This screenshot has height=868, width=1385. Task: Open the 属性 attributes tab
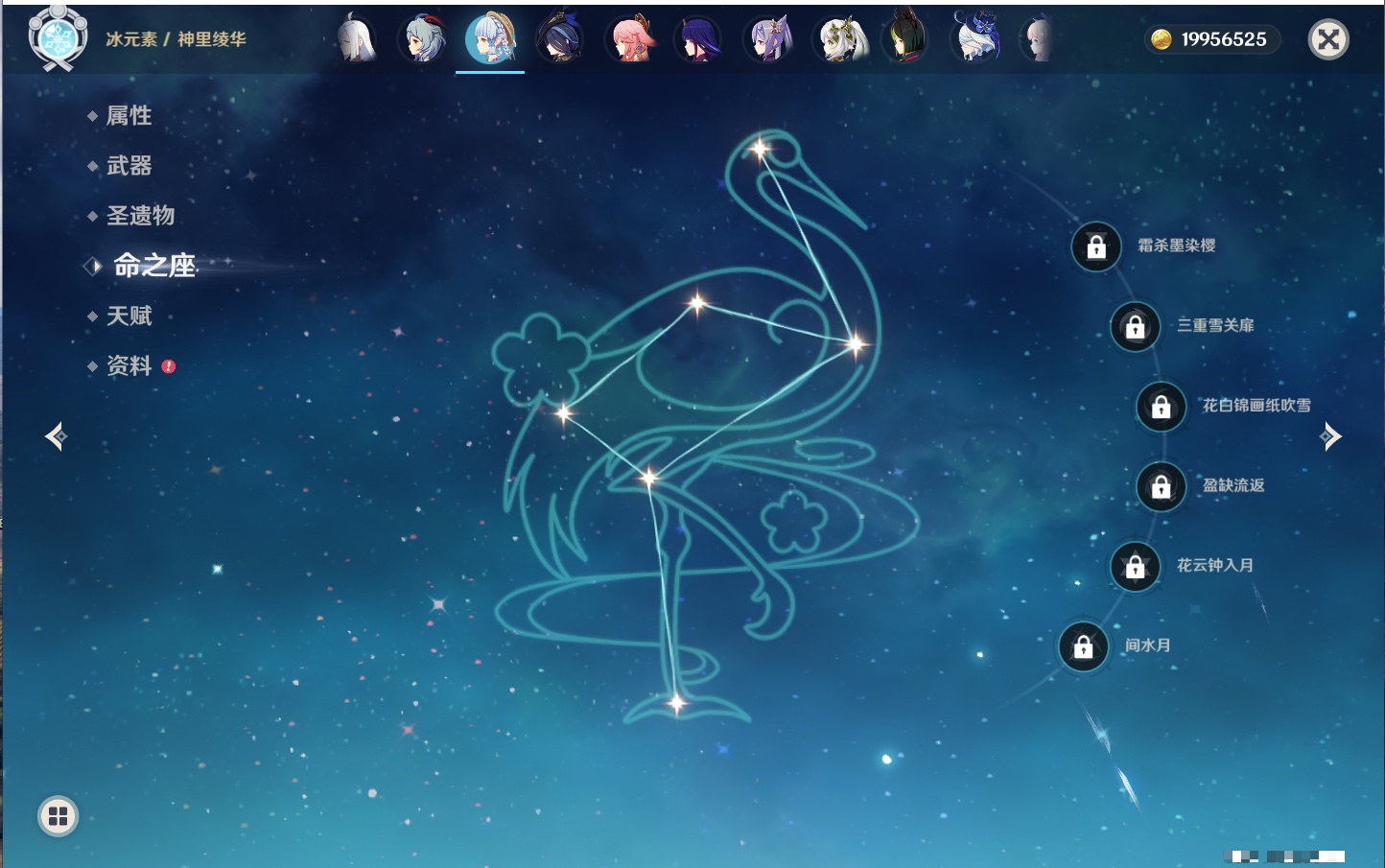[x=129, y=116]
